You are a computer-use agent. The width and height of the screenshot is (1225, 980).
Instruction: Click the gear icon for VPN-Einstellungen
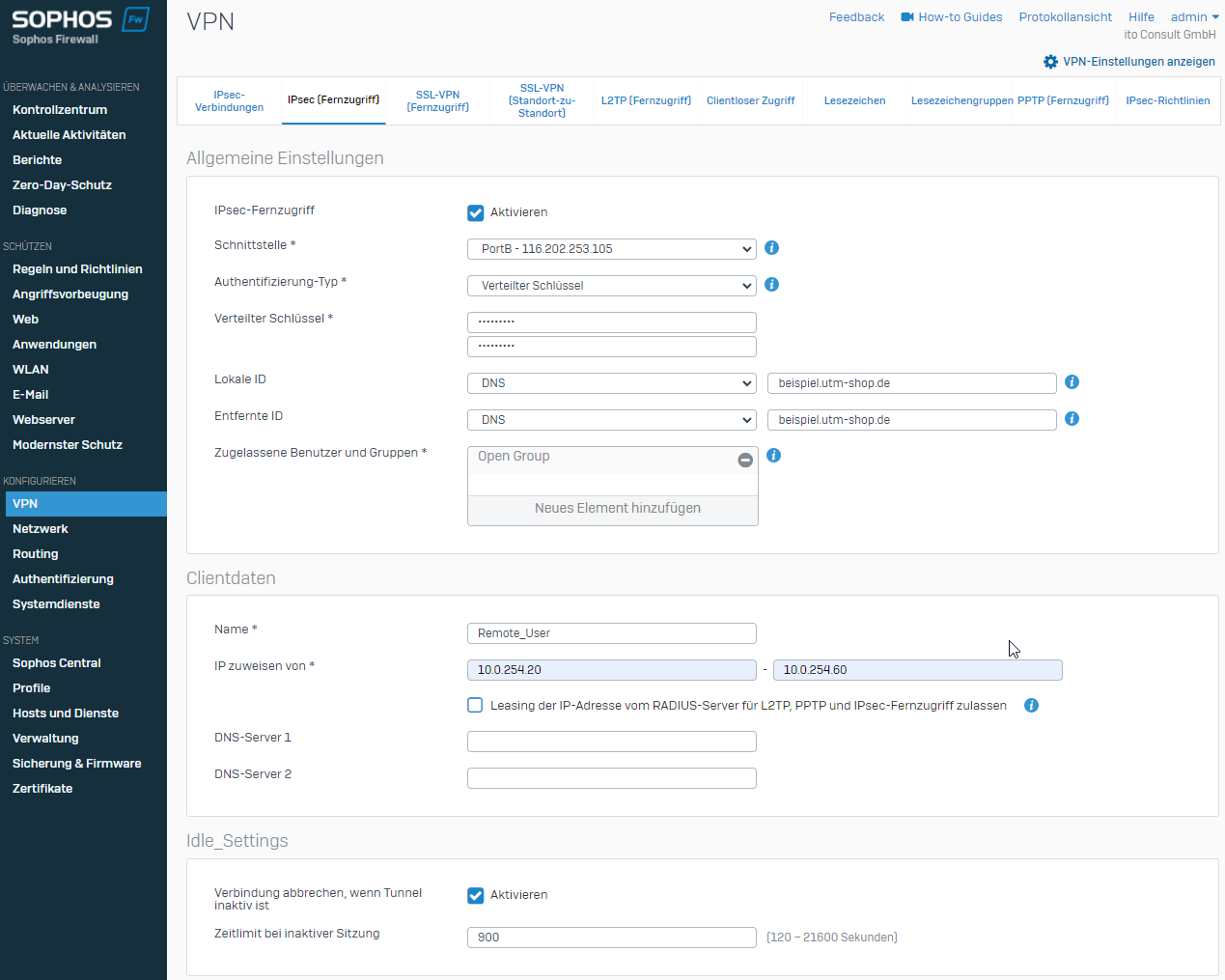1050,62
